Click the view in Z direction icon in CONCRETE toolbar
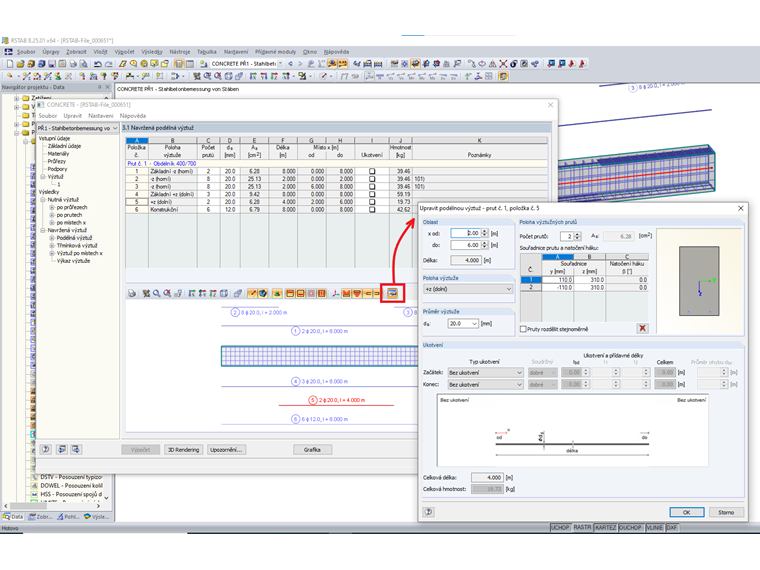760x570 pixels. (213, 294)
